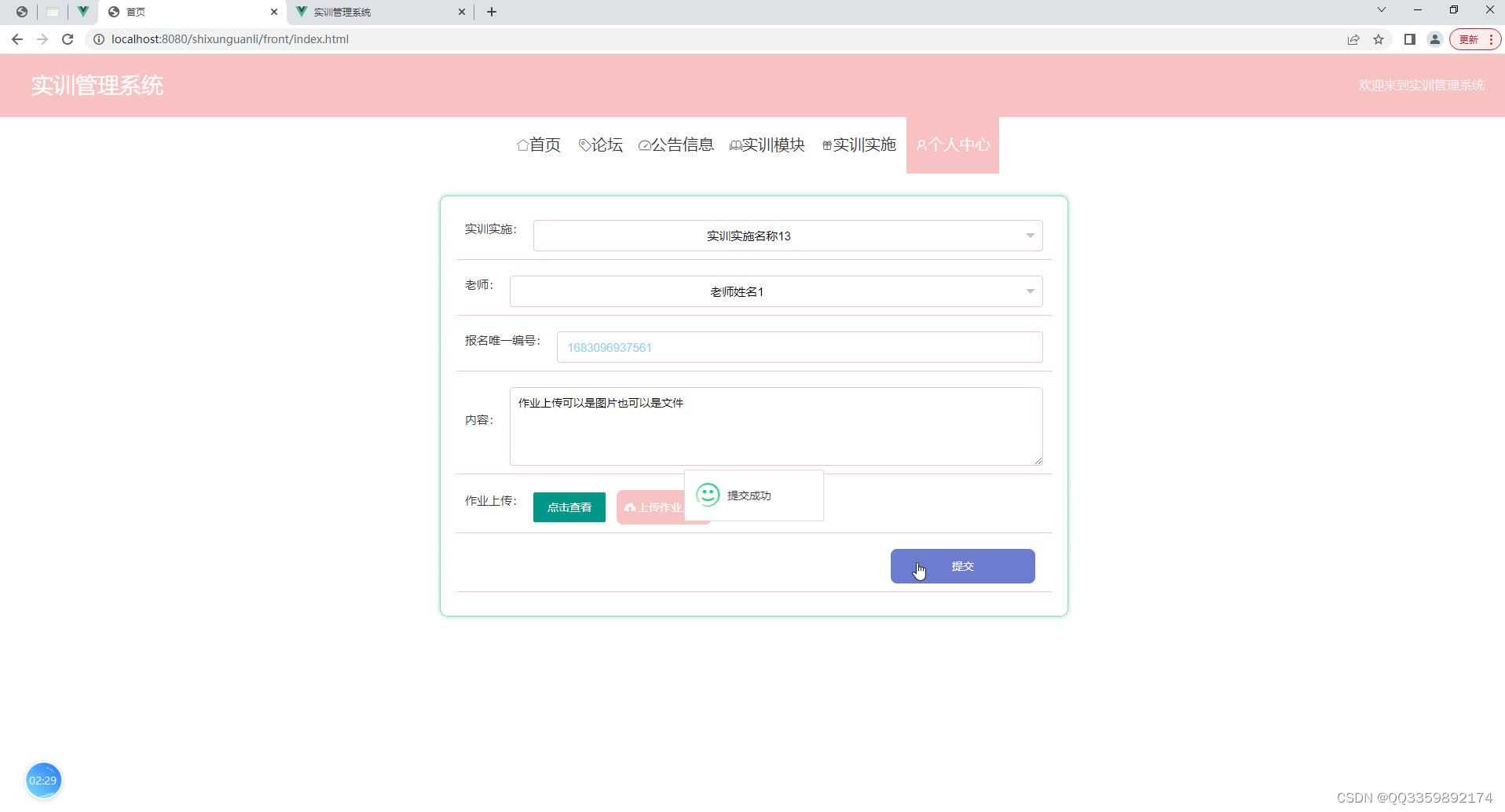Open 个人中心 navigation item
1505x812 pixels.
(953, 145)
